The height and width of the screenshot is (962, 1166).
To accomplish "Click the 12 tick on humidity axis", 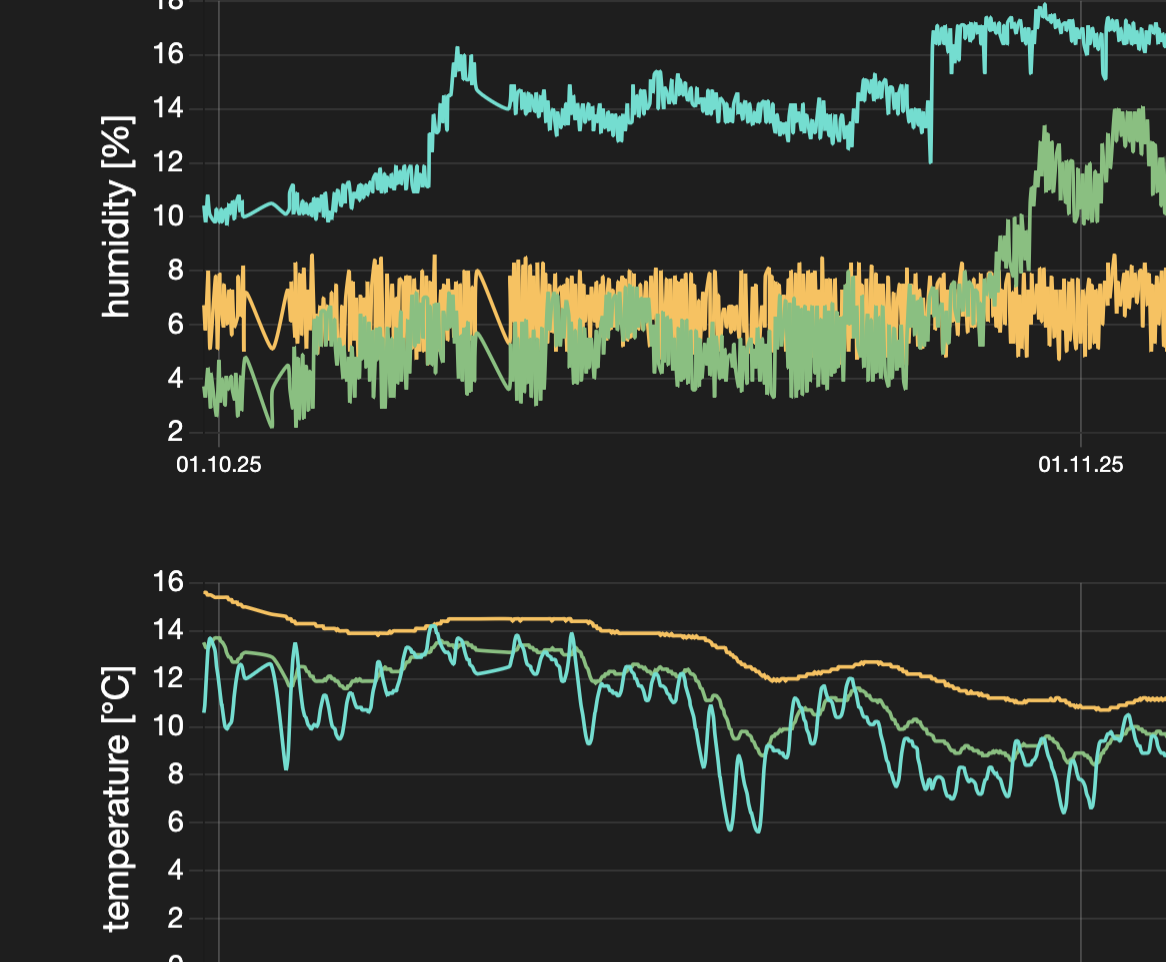I will click(x=168, y=162).
